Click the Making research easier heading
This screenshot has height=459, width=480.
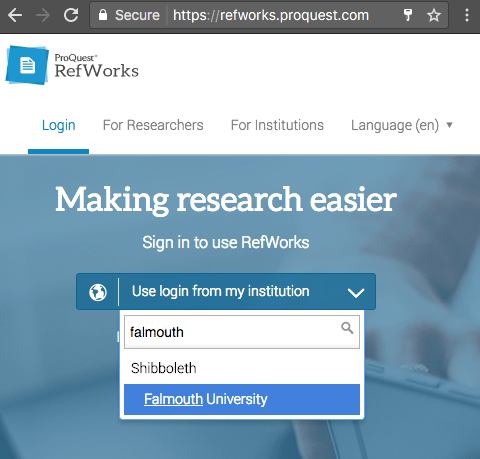226,200
